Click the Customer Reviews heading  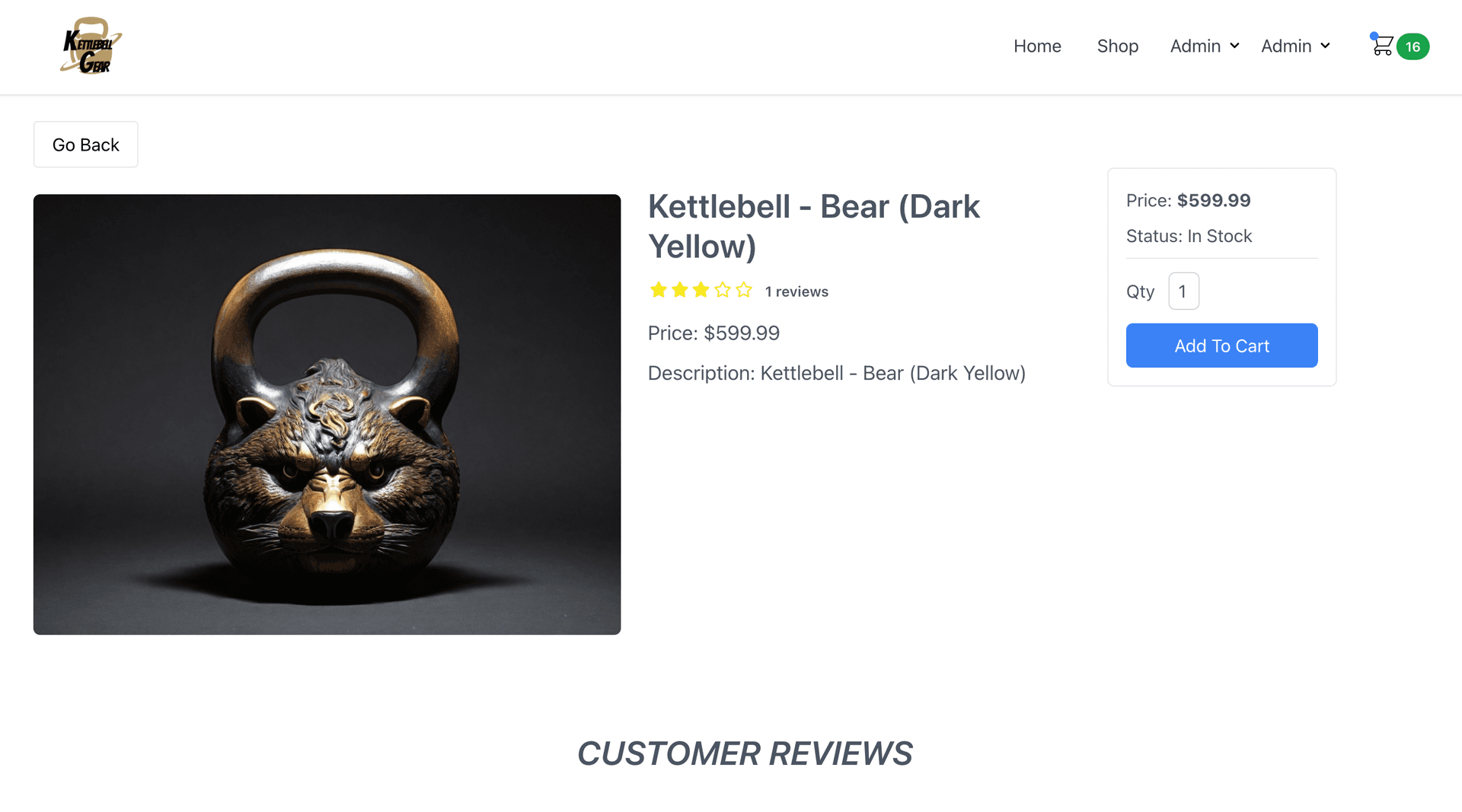[744, 753]
